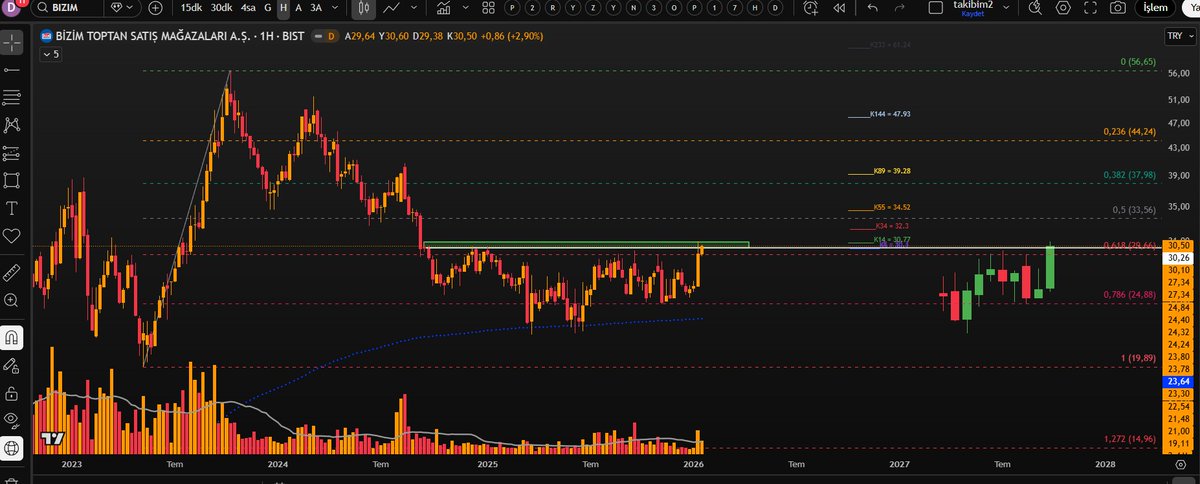The height and width of the screenshot is (484, 1200).
Task: Choose candlestick chart type
Action: (364, 8)
